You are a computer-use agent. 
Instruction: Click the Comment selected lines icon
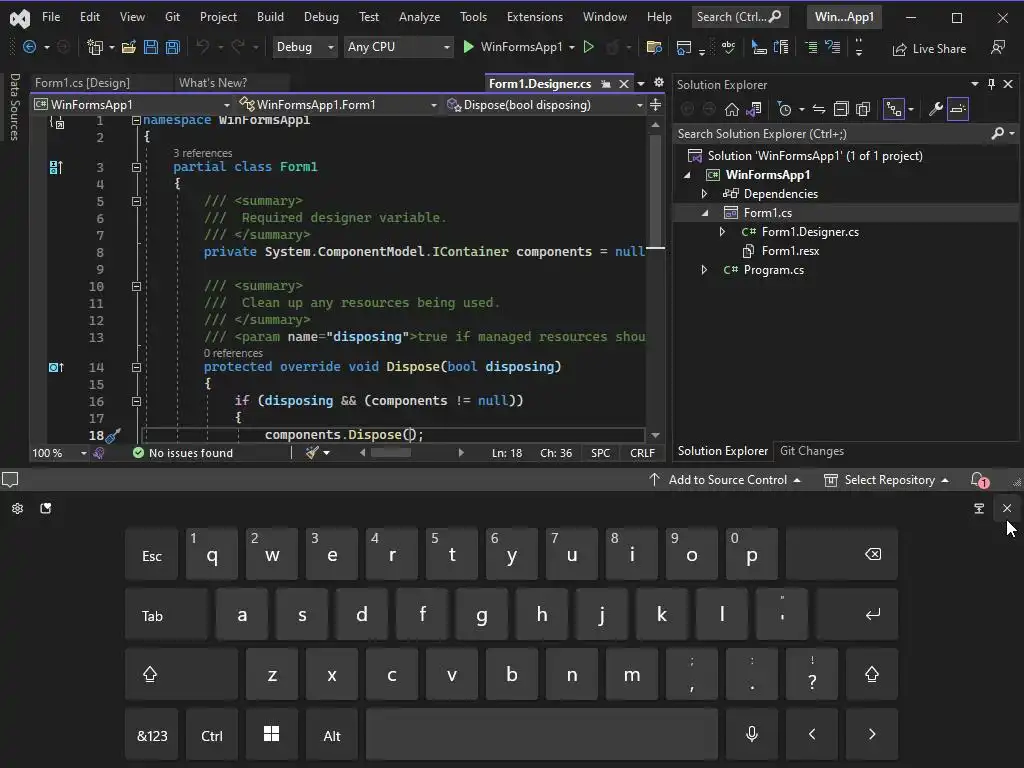tap(811, 47)
